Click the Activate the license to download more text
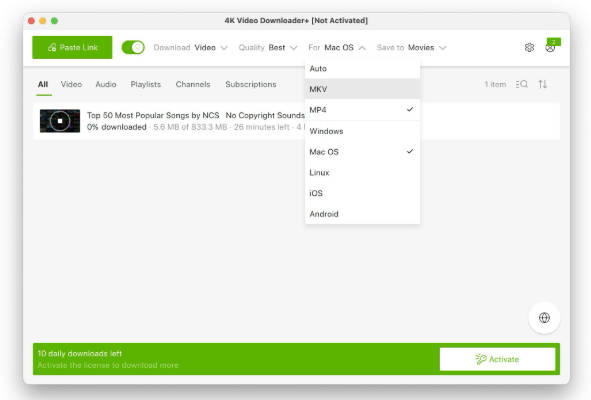This screenshot has height=400, width=591. coord(108,365)
